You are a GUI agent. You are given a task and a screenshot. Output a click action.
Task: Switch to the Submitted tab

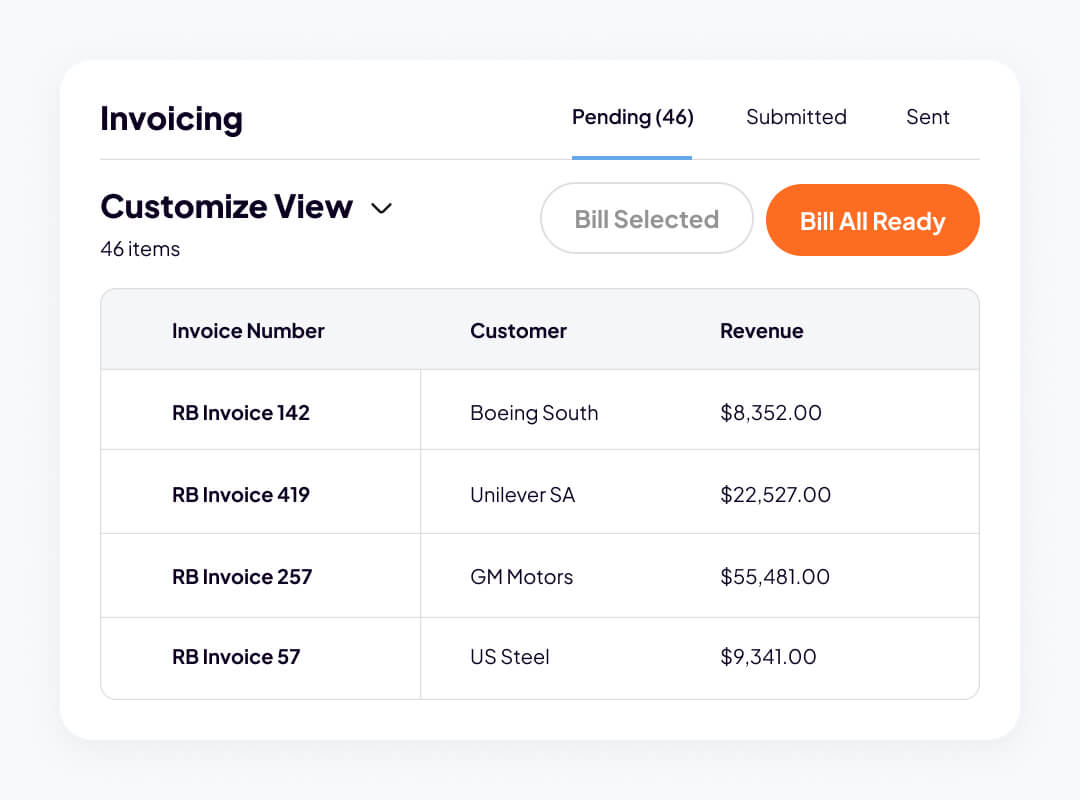point(796,117)
